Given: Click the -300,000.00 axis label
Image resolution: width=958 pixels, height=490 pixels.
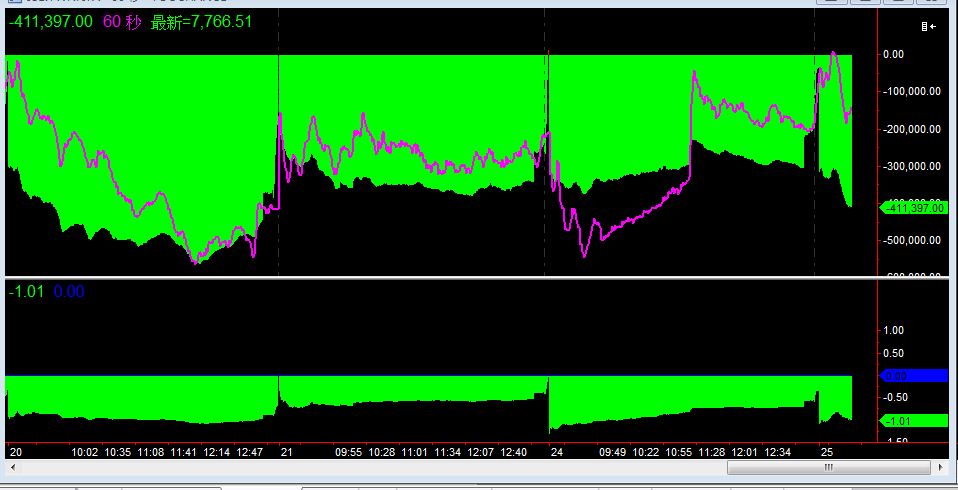Looking at the screenshot, I should (911, 166).
